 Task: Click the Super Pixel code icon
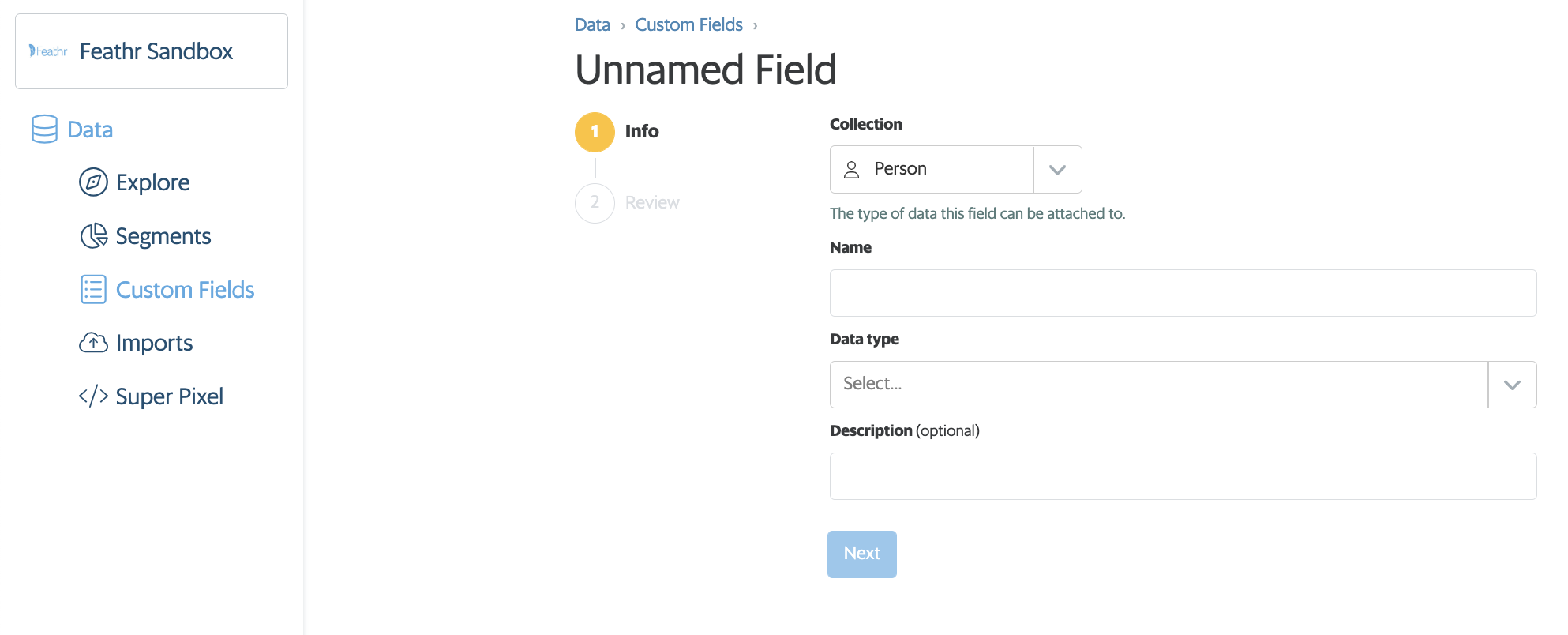(x=93, y=396)
